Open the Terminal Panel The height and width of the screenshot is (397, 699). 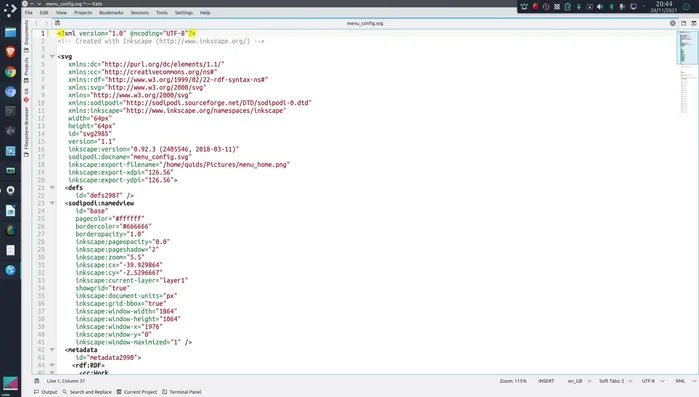tap(182, 392)
